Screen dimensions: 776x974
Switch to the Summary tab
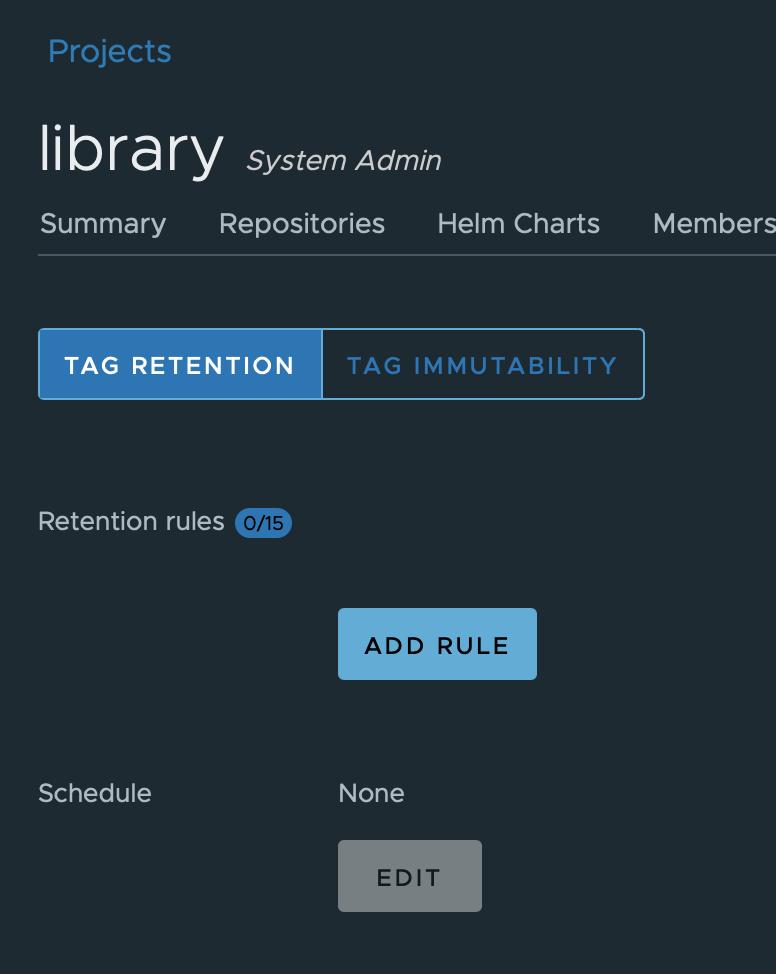[102, 224]
